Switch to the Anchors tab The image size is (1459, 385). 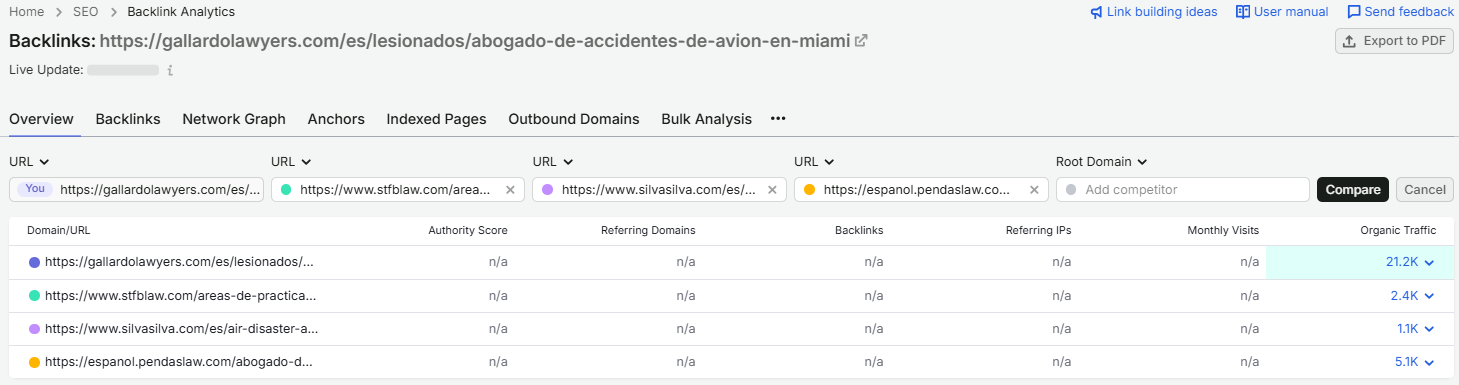point(336,118)
